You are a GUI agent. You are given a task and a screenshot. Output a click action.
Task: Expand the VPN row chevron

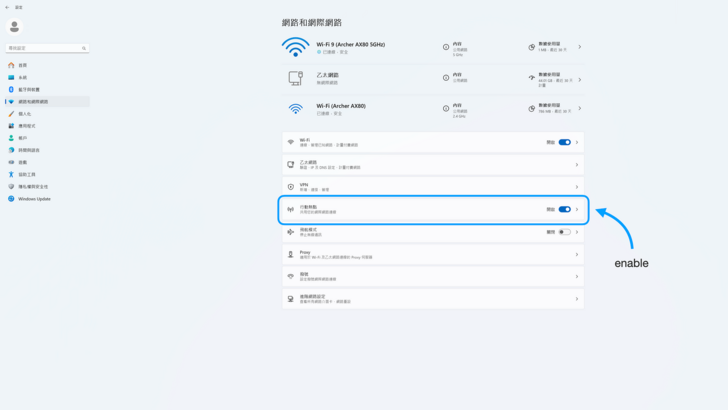576,187
